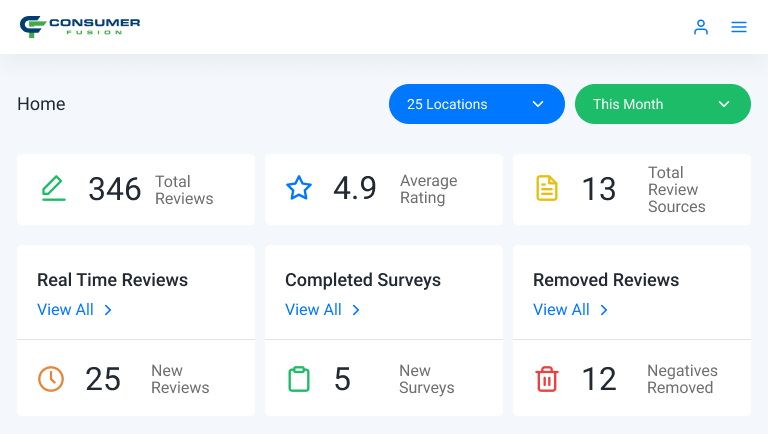Click the Total Reviews label
This screenshot has width=768, height=434.
click(x=184, y=190)
